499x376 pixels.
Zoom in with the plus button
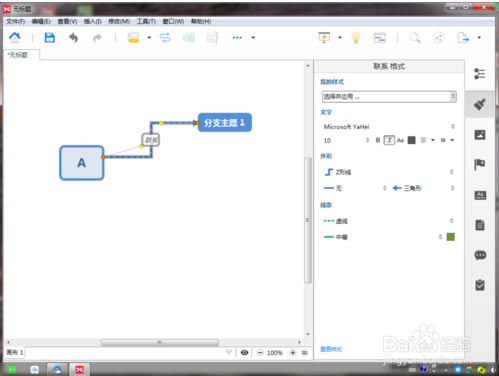pos(293,352)
